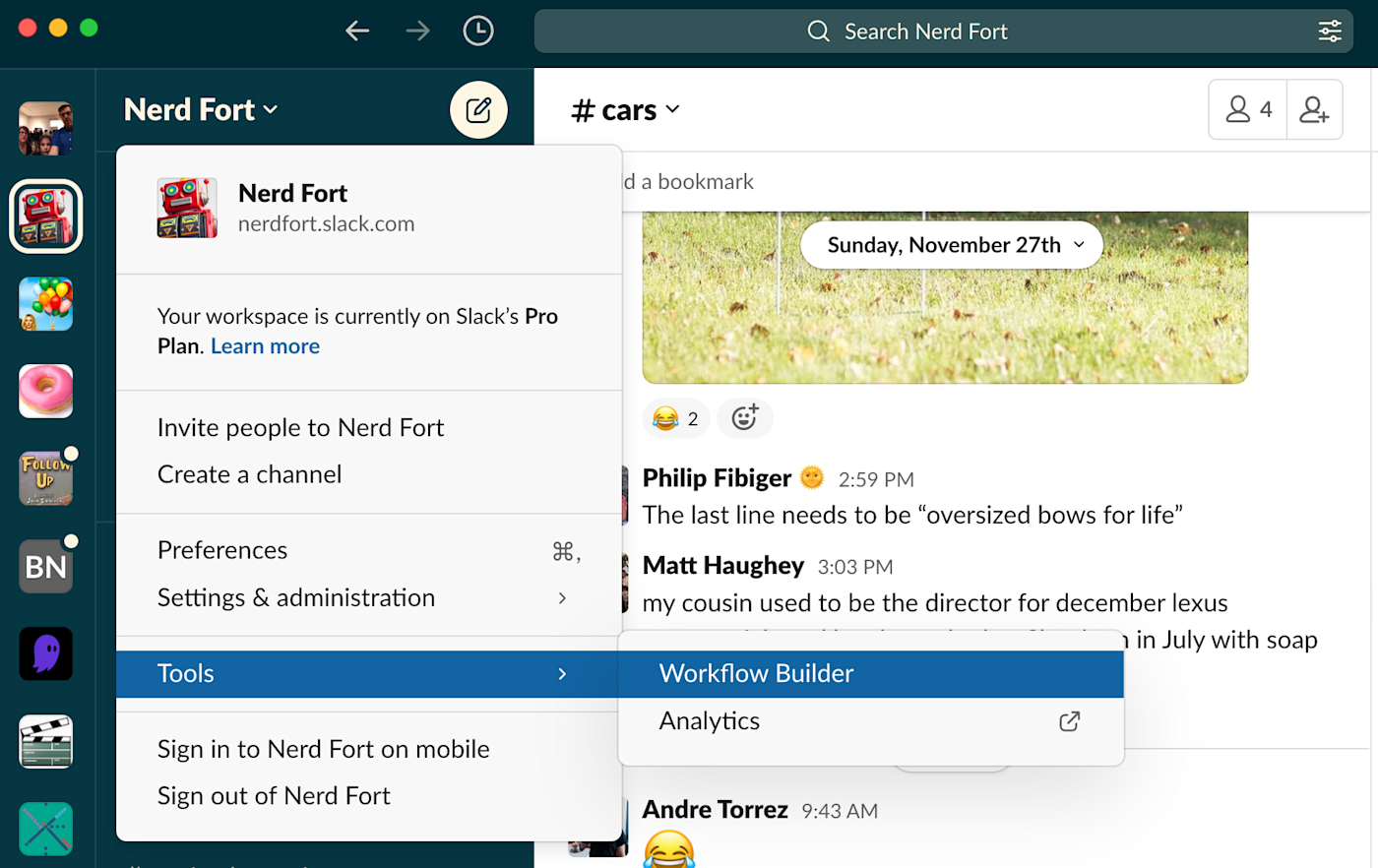Click the nerdfort.slack.com address text
Viewport: 1378px width, 868px height.
click(327, 224)
